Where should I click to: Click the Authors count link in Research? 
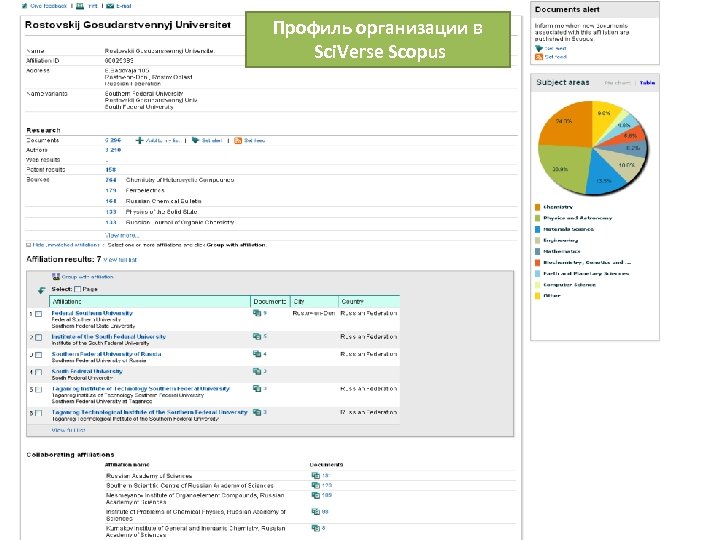coord(113,150)
